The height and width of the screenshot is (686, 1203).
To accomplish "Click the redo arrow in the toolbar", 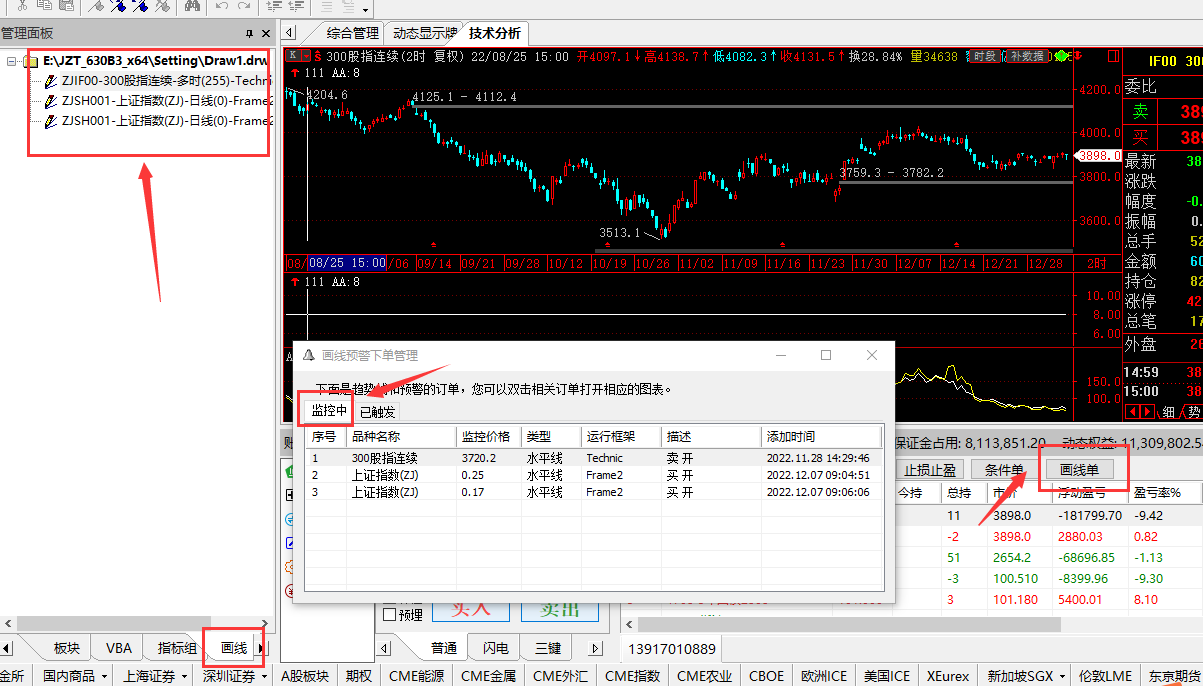I will point(245,6).
